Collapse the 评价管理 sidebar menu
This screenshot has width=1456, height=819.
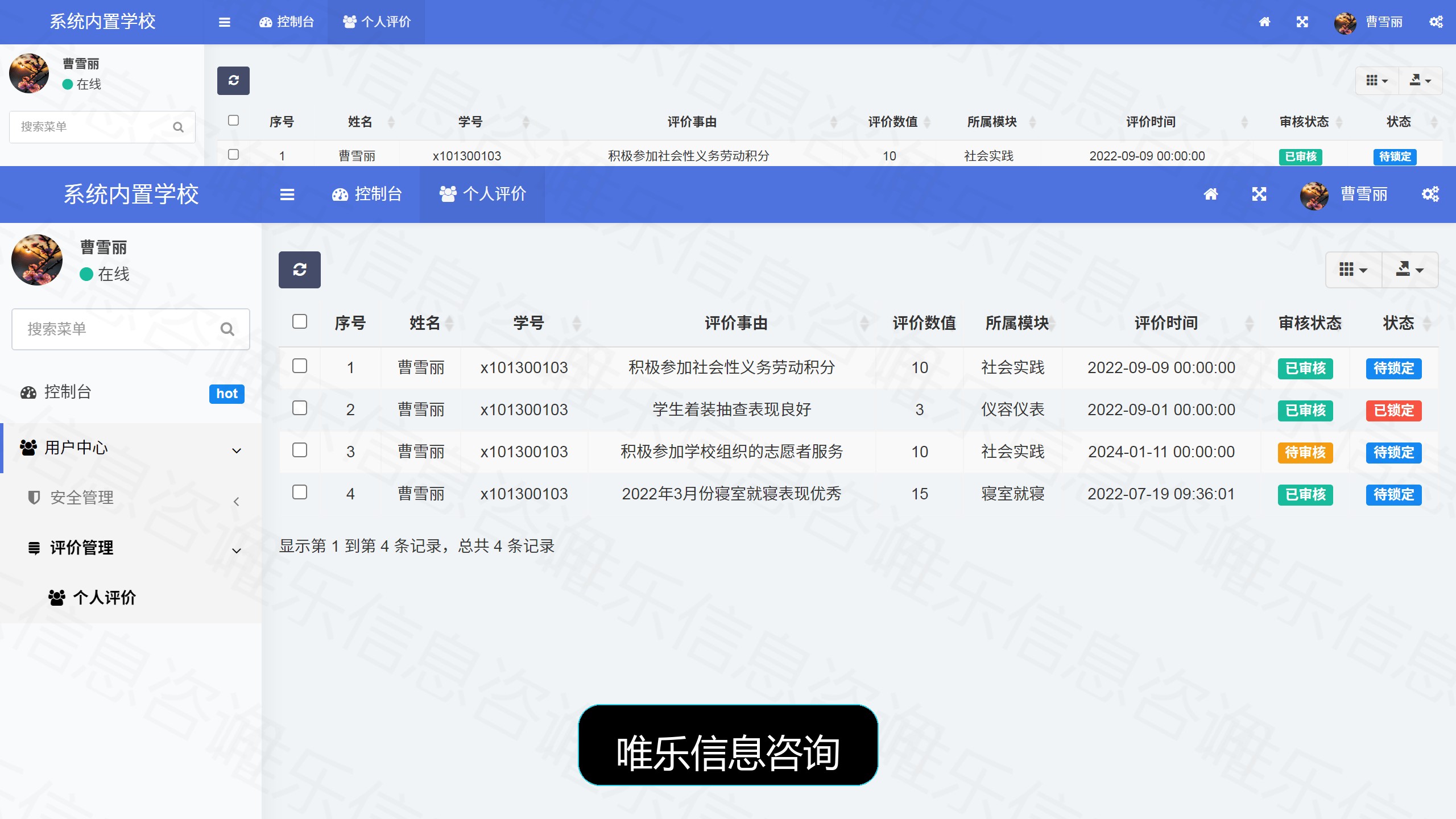[x=131, y=548]
